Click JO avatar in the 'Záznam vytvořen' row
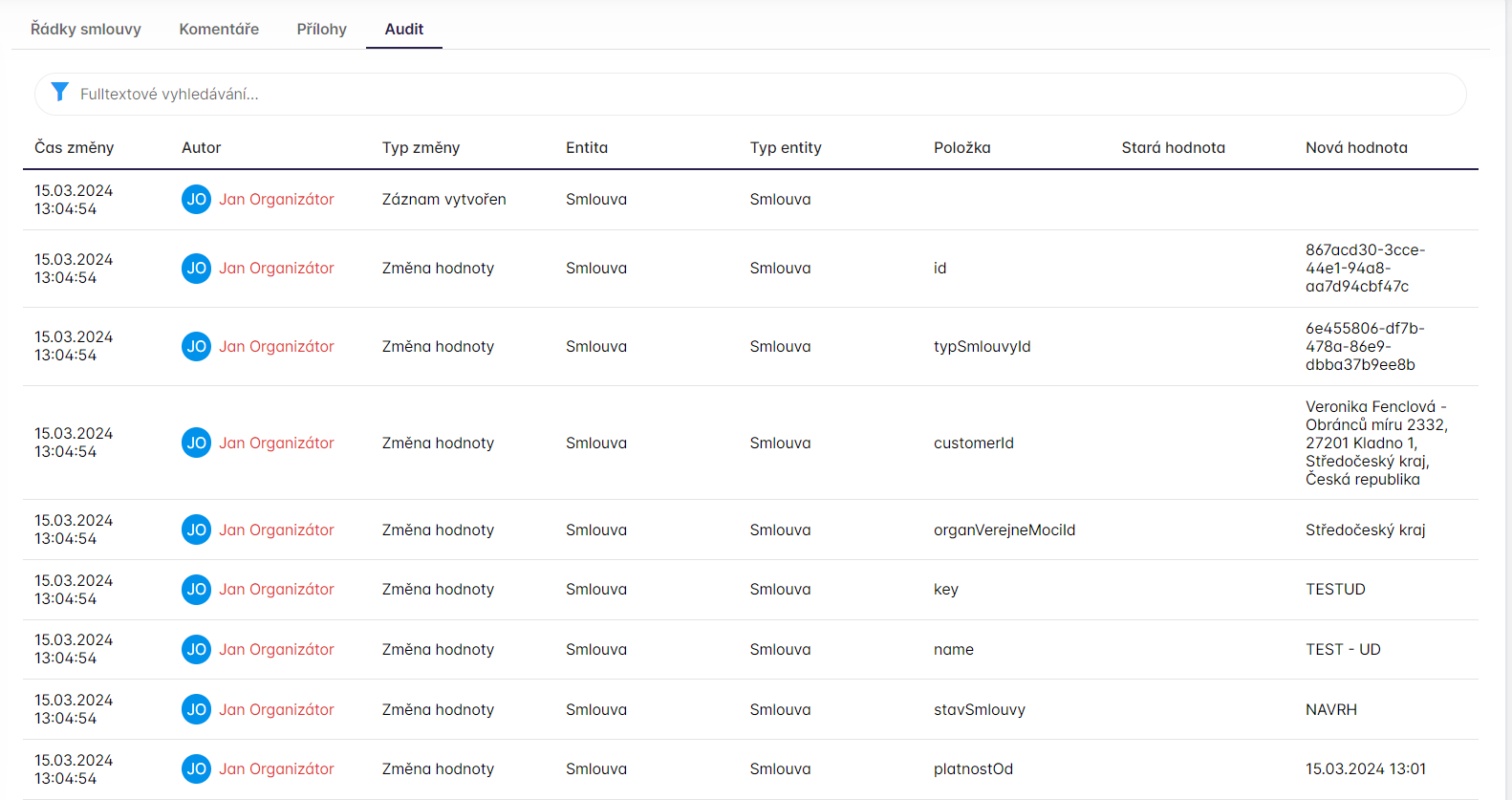Screen dimensions: 1512x800 point(196,199)
